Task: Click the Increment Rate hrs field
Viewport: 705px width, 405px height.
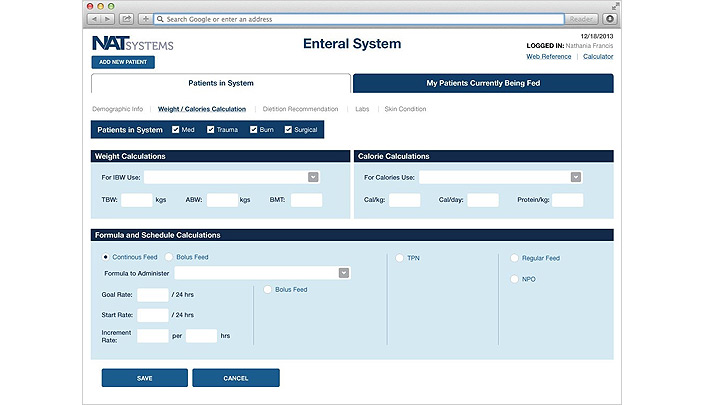Action: (x=201, y=336)
